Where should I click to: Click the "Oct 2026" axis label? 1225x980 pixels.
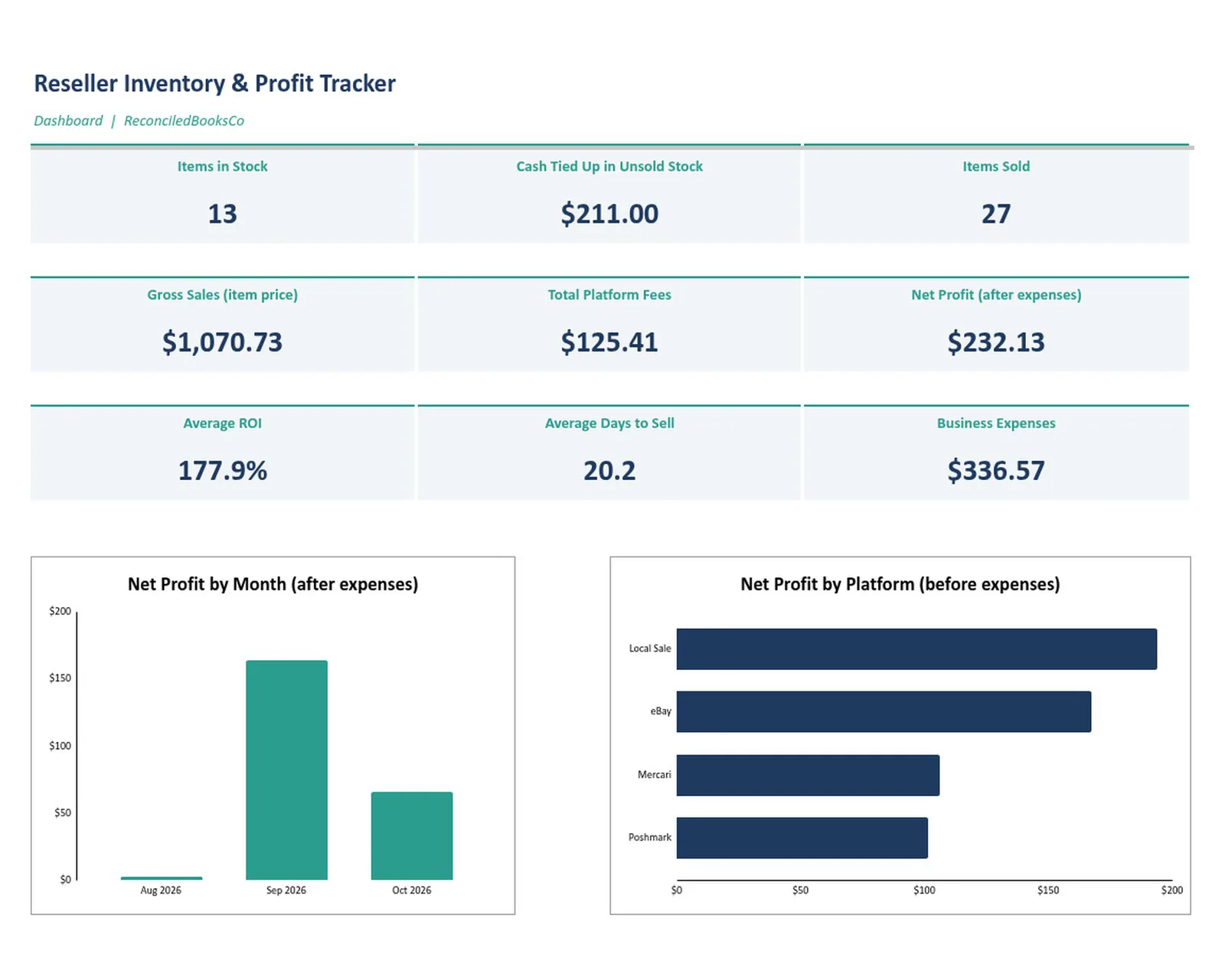(412, 890)
